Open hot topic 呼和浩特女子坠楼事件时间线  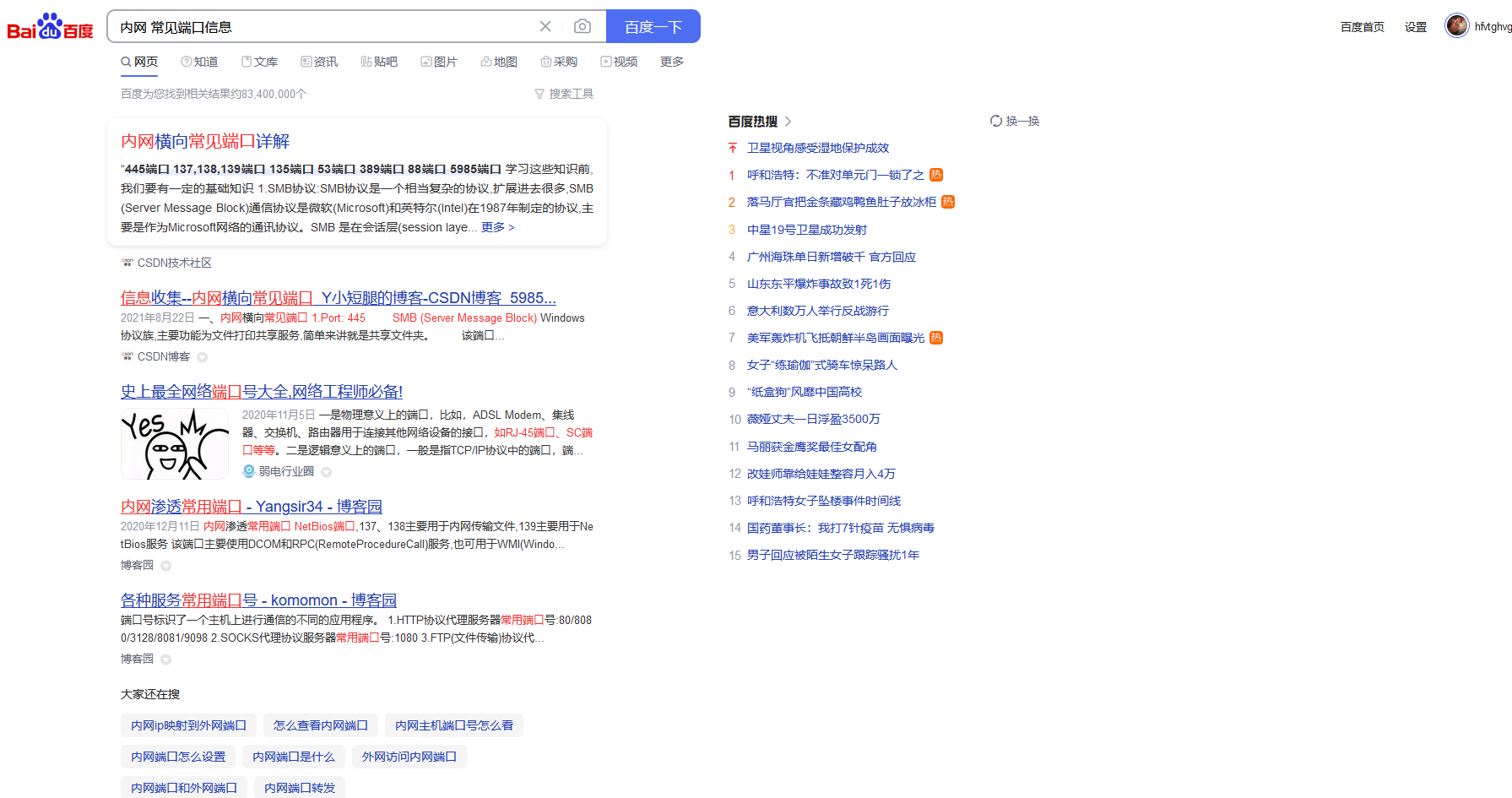click(824, 501)
